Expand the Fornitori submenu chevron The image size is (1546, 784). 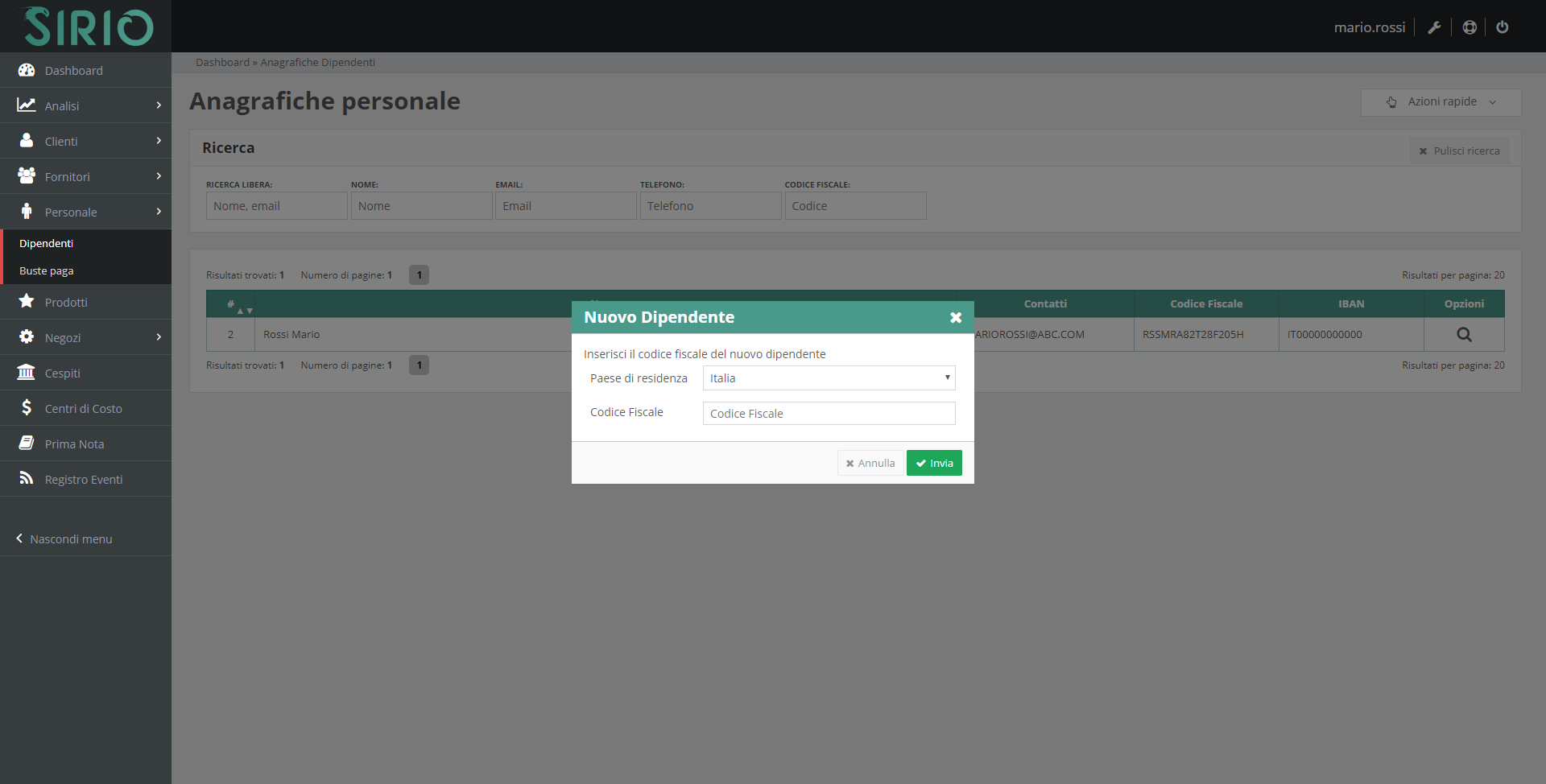coord(159,176)
